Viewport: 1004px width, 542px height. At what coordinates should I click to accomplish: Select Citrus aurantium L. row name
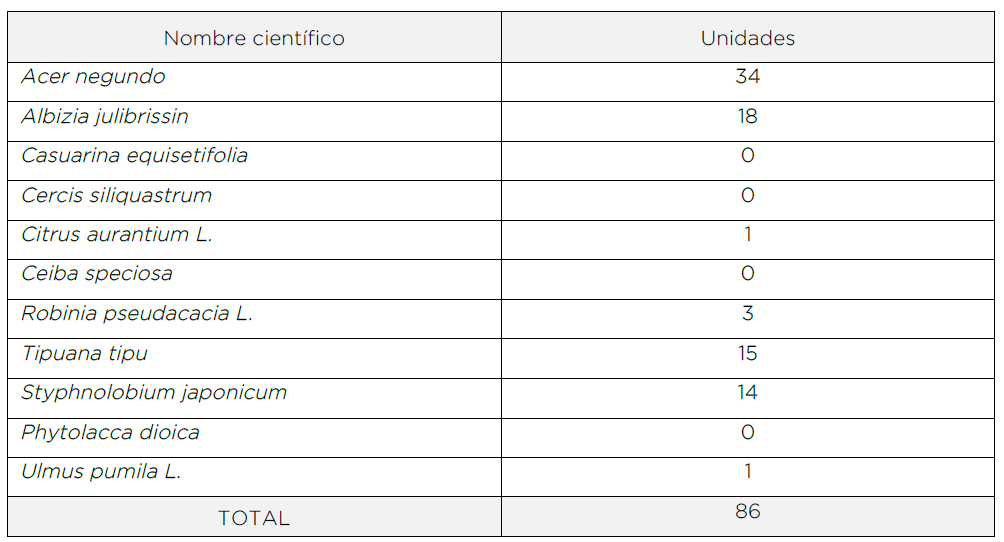point(117,234)
